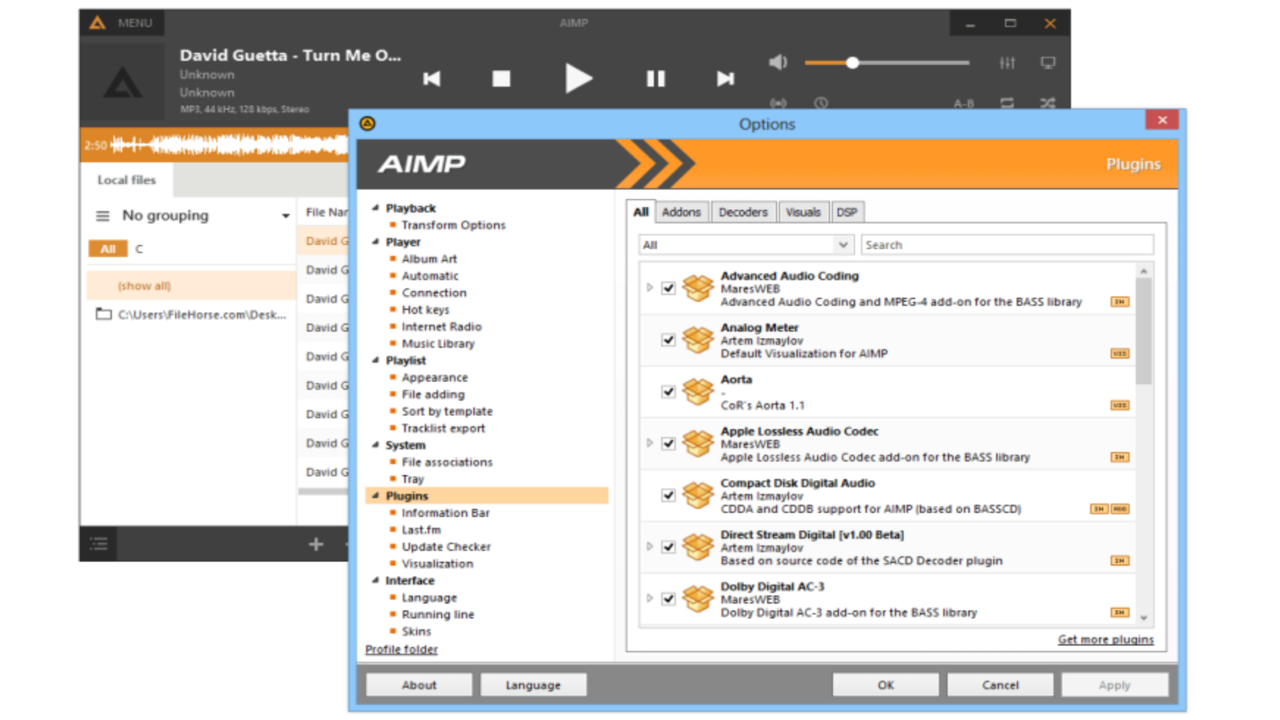The height and width of the screenshot is (720, 1280).
Task: Collapse the Playback tree section
Action: pos(375,207)
